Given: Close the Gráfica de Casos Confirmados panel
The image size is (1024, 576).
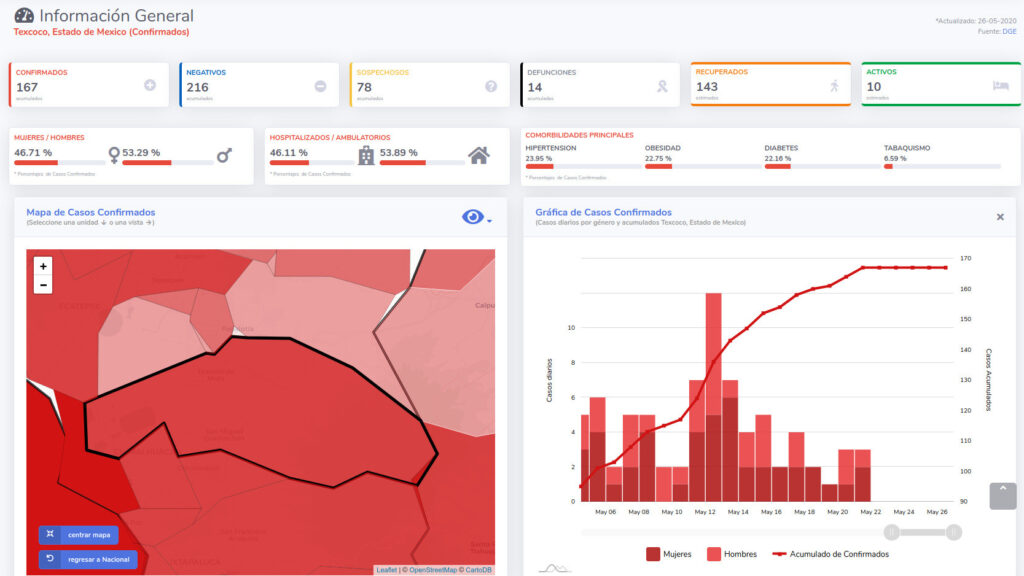Looking at the screenshot, I should (x=1000, y=217).
